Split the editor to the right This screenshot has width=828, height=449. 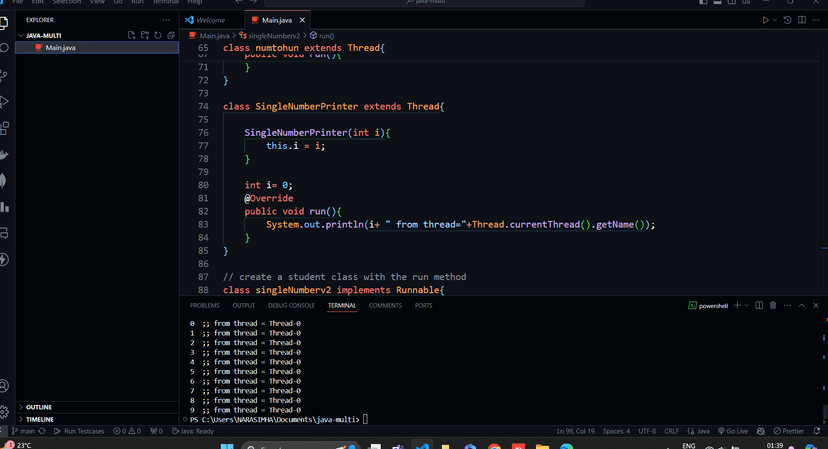pos(802,20)
